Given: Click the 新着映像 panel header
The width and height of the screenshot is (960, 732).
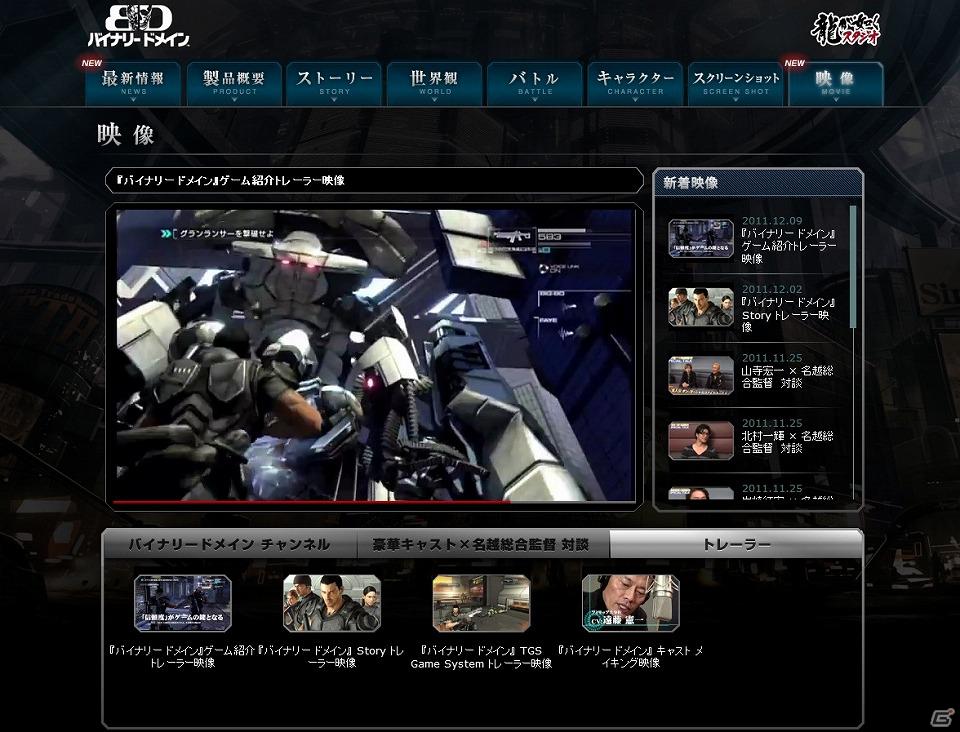Looking at the screenshot, I should pos(758,182).
